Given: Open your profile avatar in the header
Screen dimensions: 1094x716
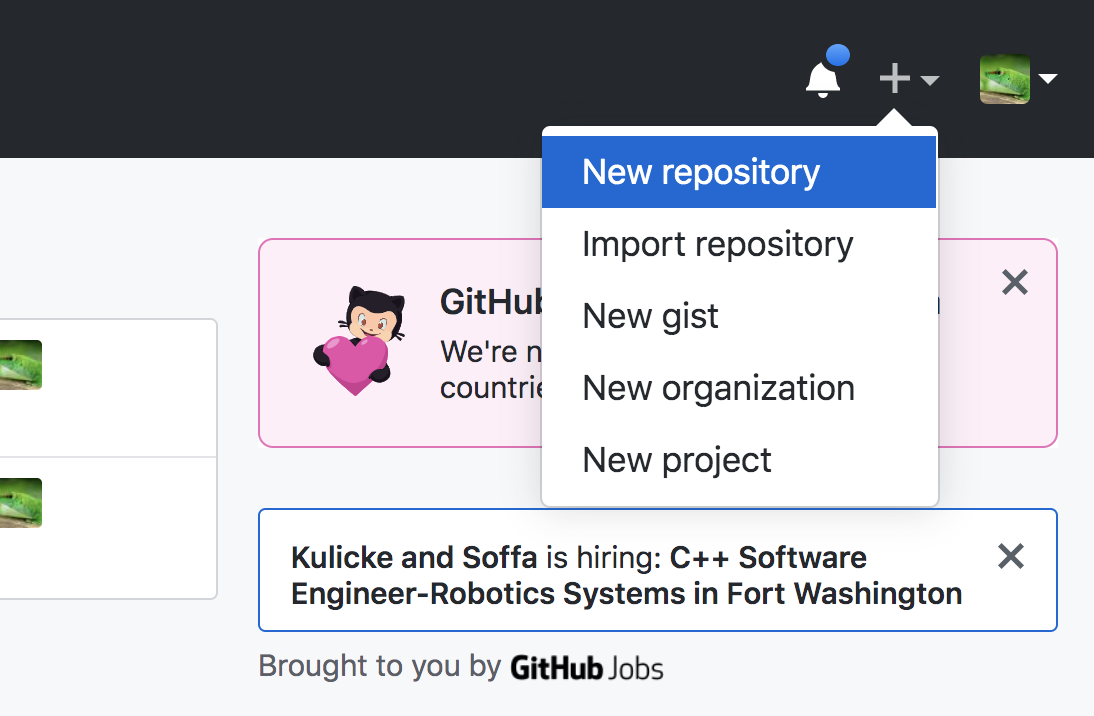Looking at the screenshot, I should (x=1004, y=79).
